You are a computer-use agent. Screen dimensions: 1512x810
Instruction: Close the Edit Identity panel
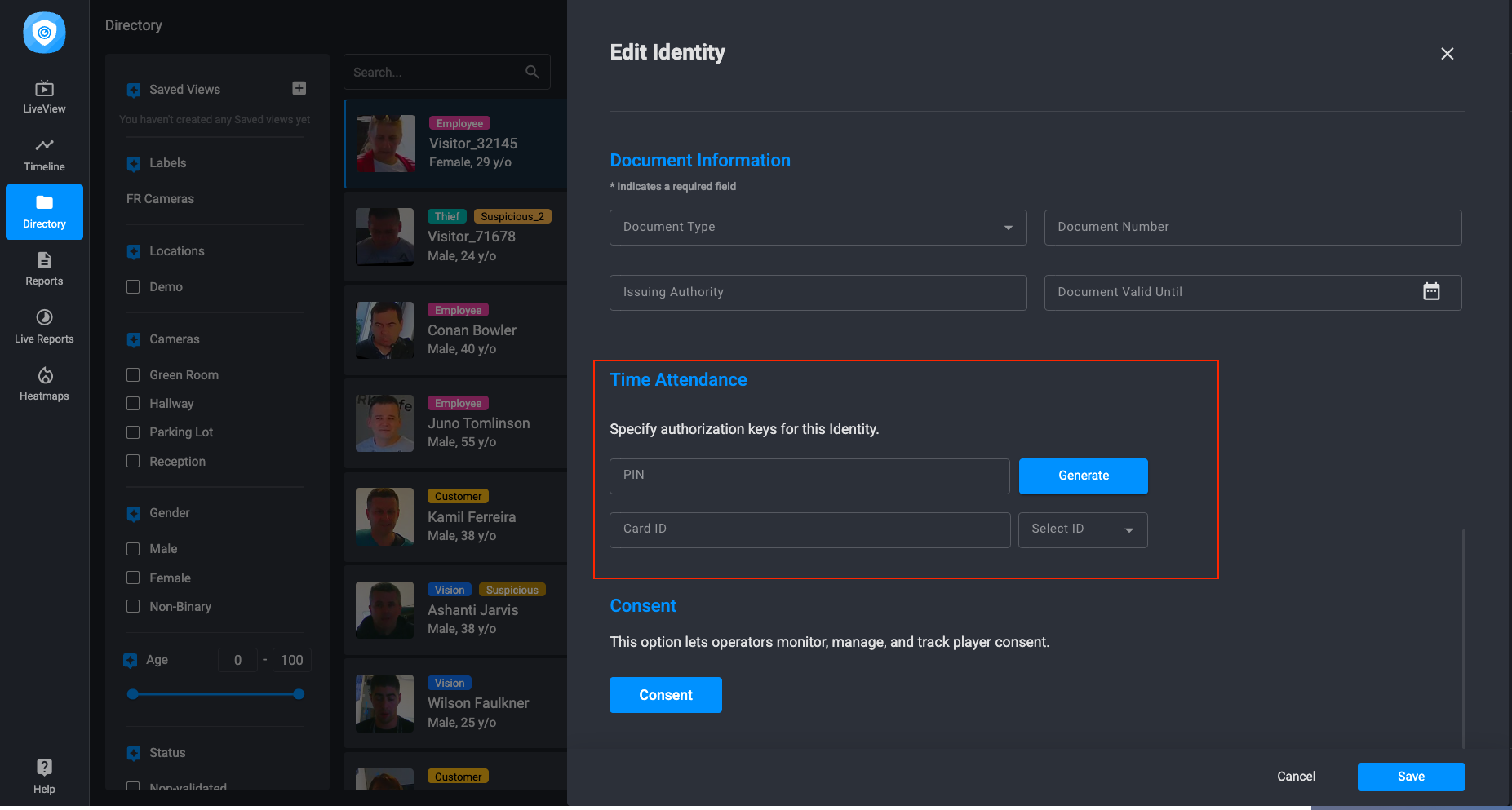coord(1448,54)
